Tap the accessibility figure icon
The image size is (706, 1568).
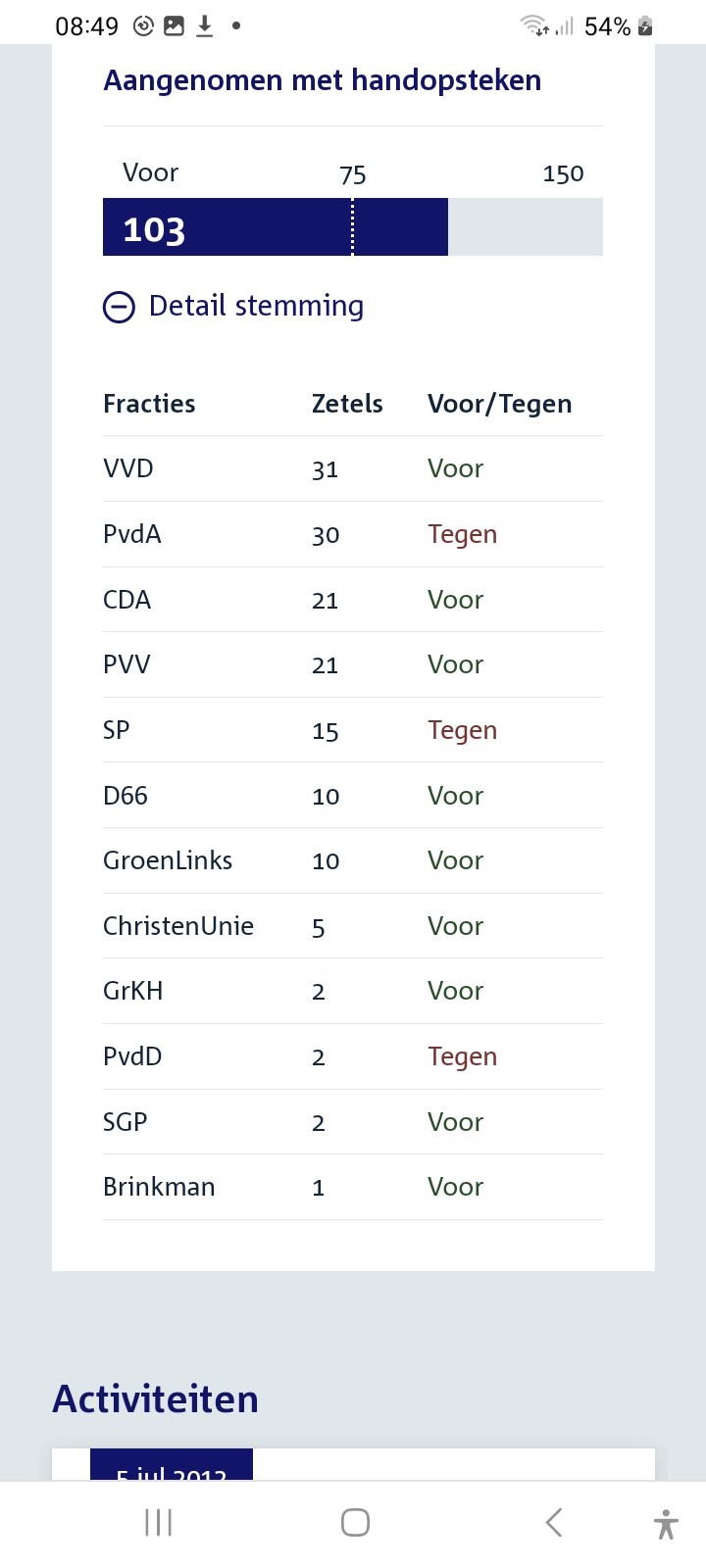point(666,1524)
